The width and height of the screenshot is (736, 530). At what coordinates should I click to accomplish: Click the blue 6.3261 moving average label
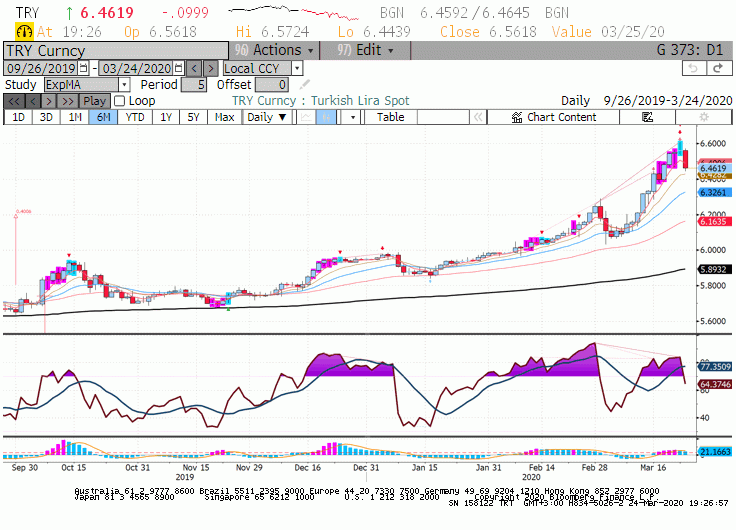click(714, 192)
